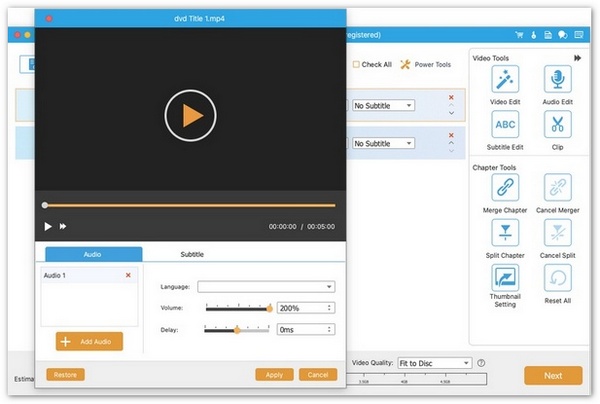Move the second title row up

(x=451, y=143)
